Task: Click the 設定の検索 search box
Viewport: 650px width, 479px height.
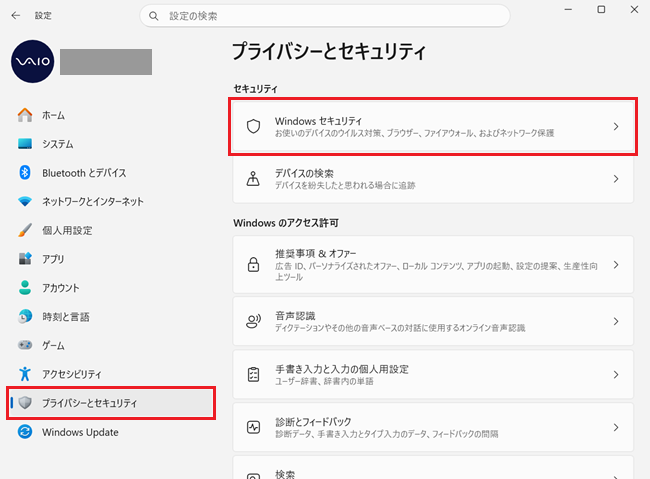Action: click(x=325, y=16)
